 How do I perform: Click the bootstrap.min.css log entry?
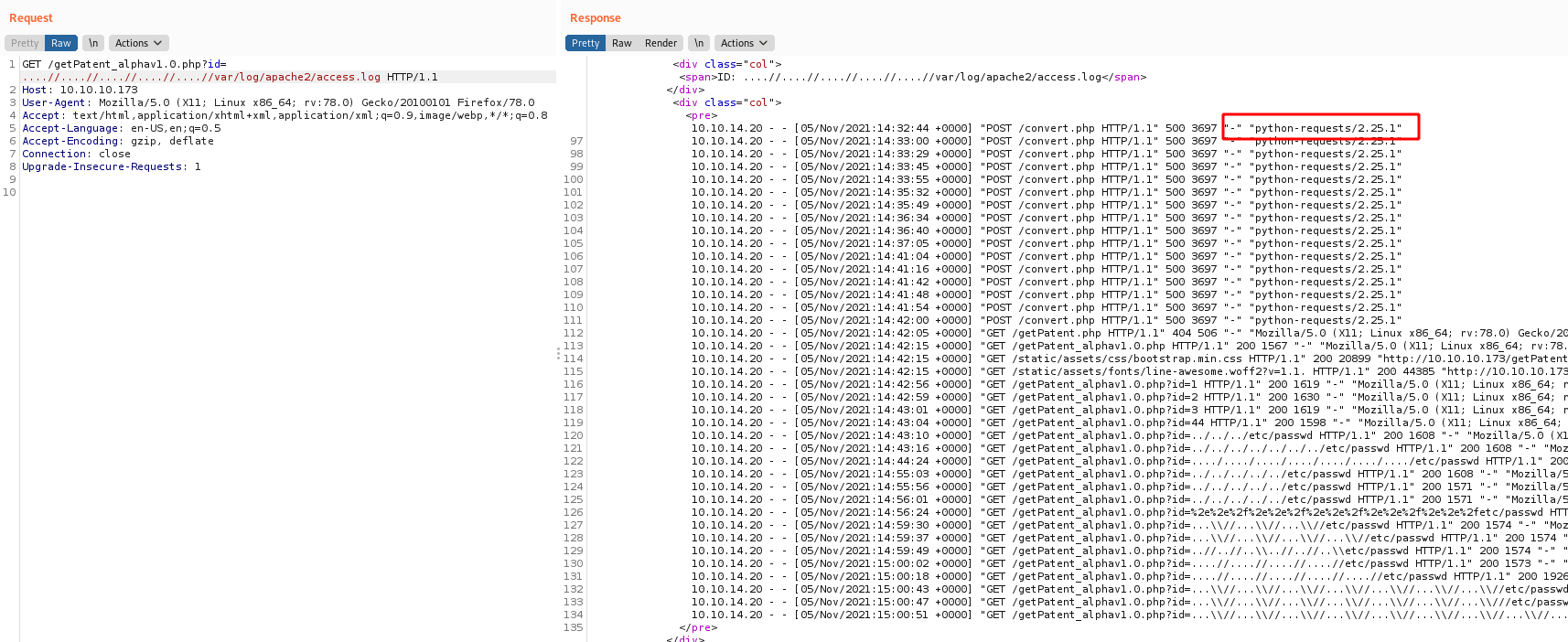[x=1130, y=358]
